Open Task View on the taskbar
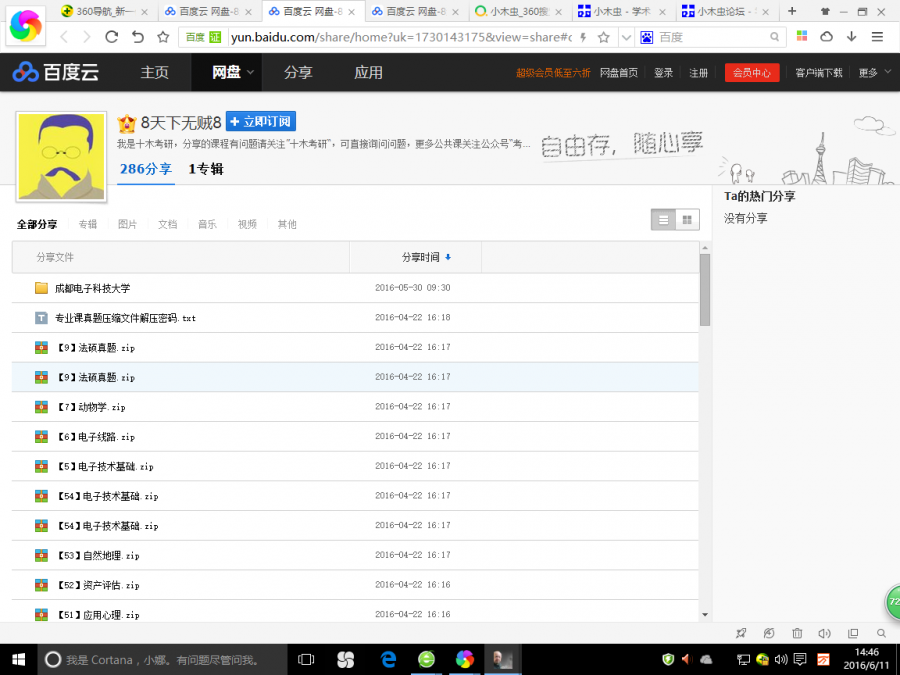 point(306,660)
